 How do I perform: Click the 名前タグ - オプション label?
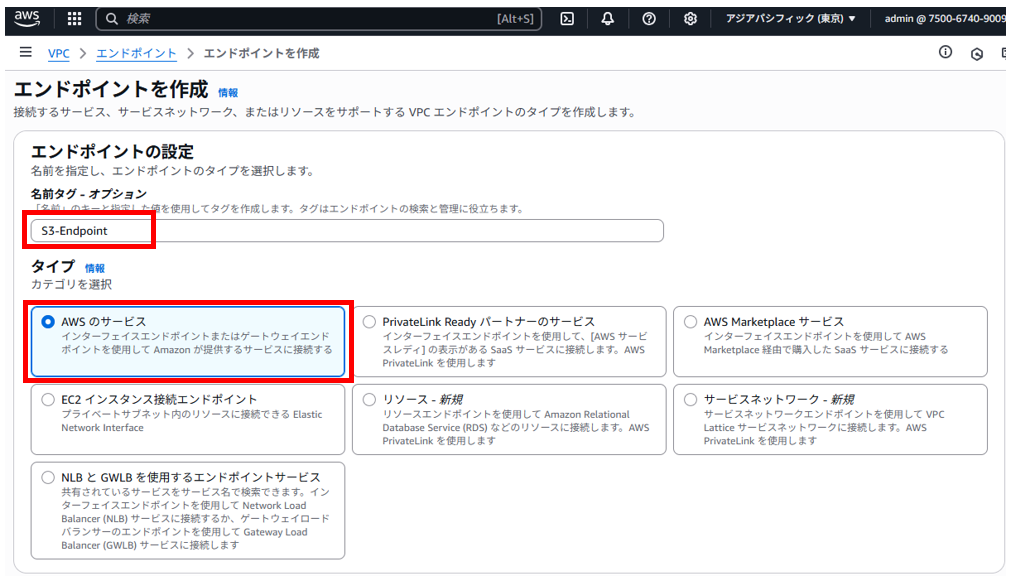[89, 194]
